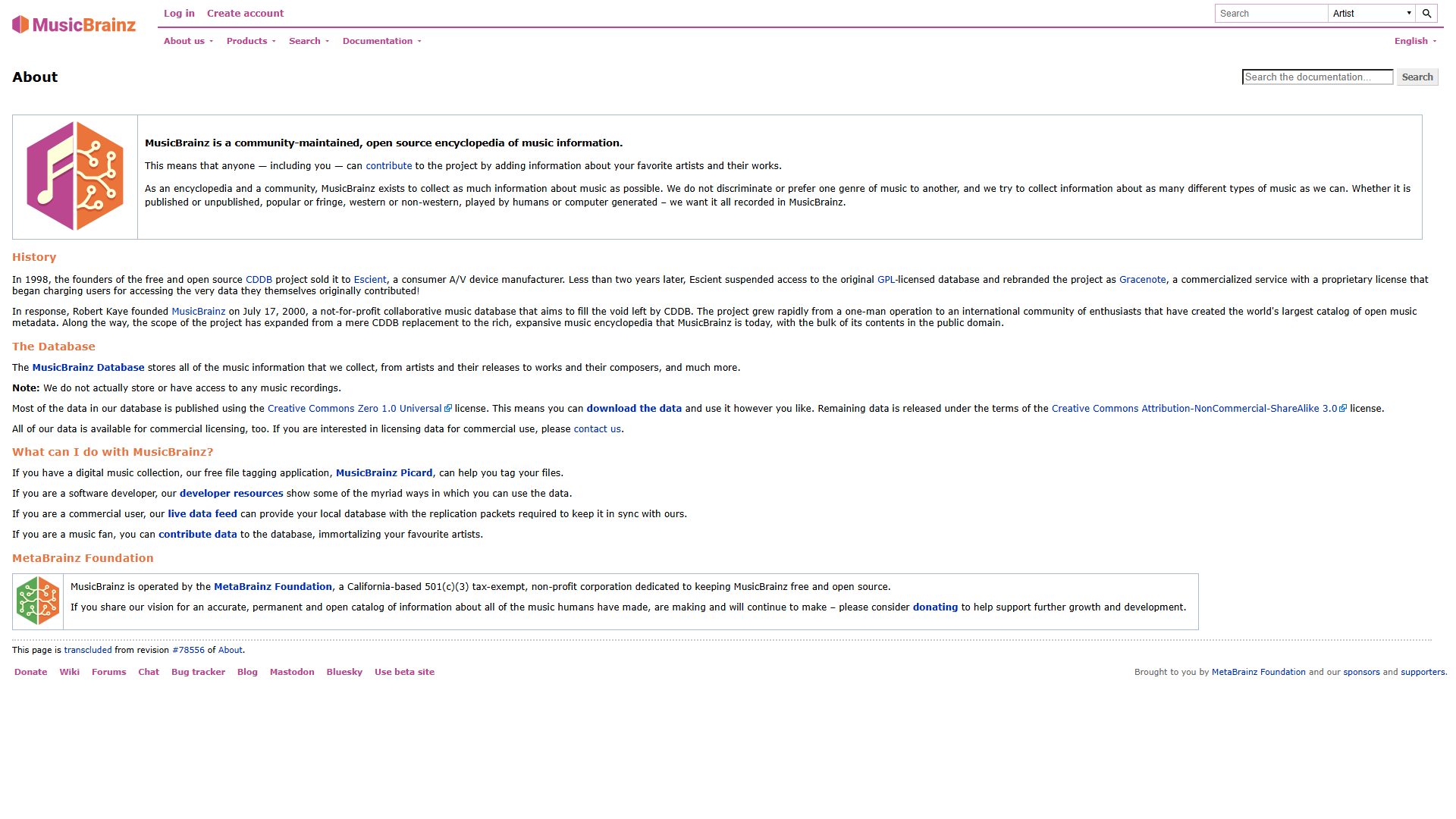
Task: Click the Bluesky footer link
Action: pos(344,673)
